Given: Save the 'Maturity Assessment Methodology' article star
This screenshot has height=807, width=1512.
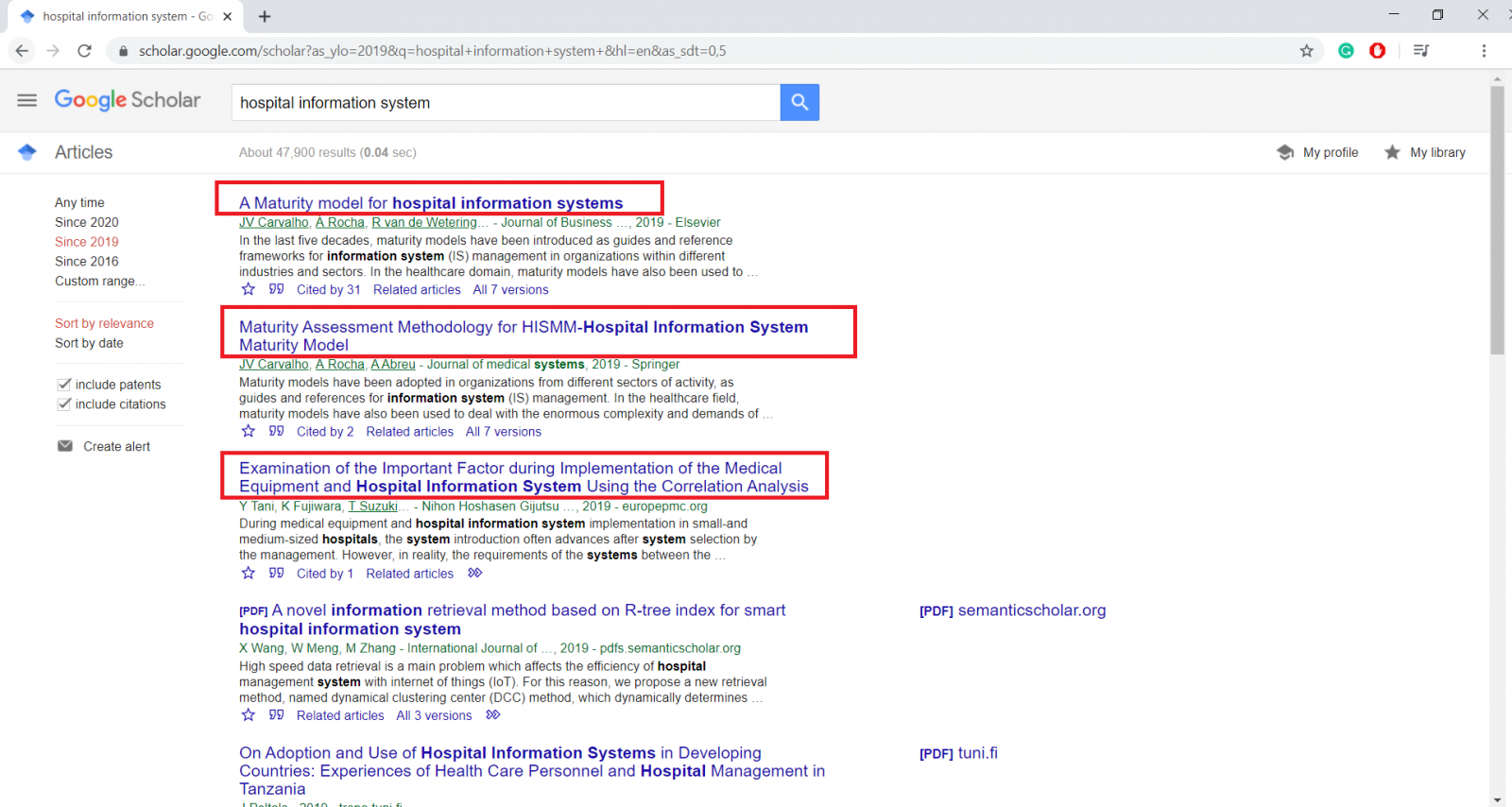Looking at the screenshot, I should [249, 431].
